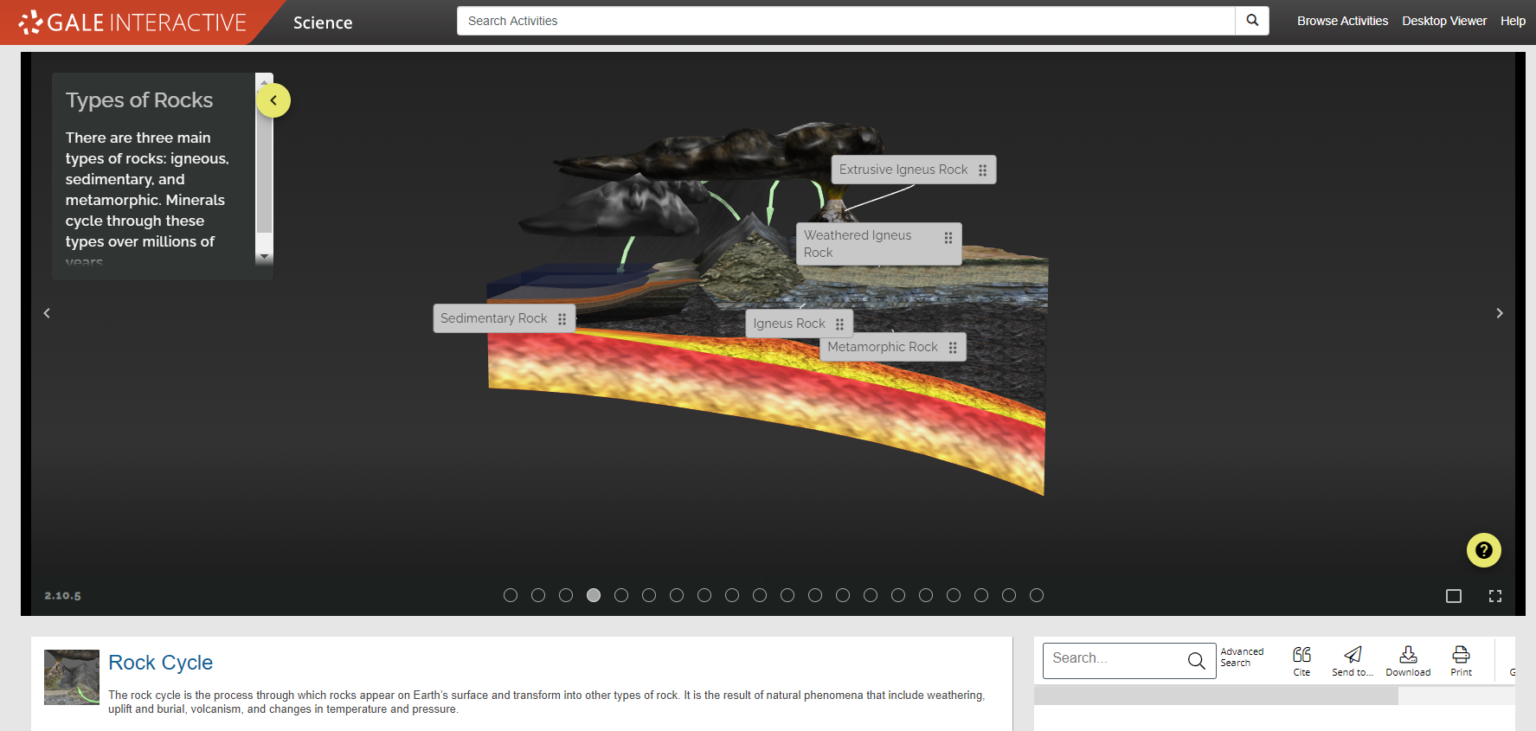
Task: Enter fullscreen with the expand icon
Action: tap(1495, 595)
